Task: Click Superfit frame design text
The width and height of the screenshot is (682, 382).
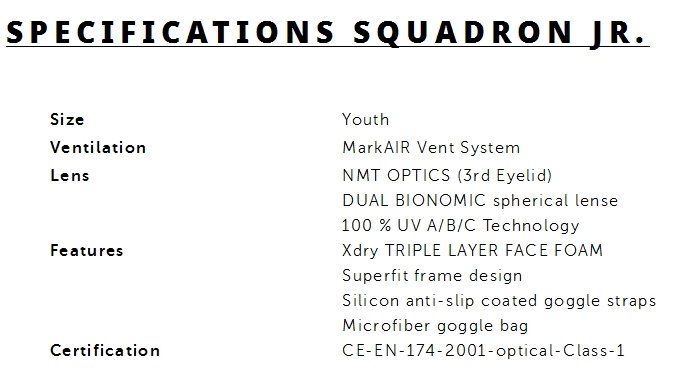Action: click(x=432, y=275)
